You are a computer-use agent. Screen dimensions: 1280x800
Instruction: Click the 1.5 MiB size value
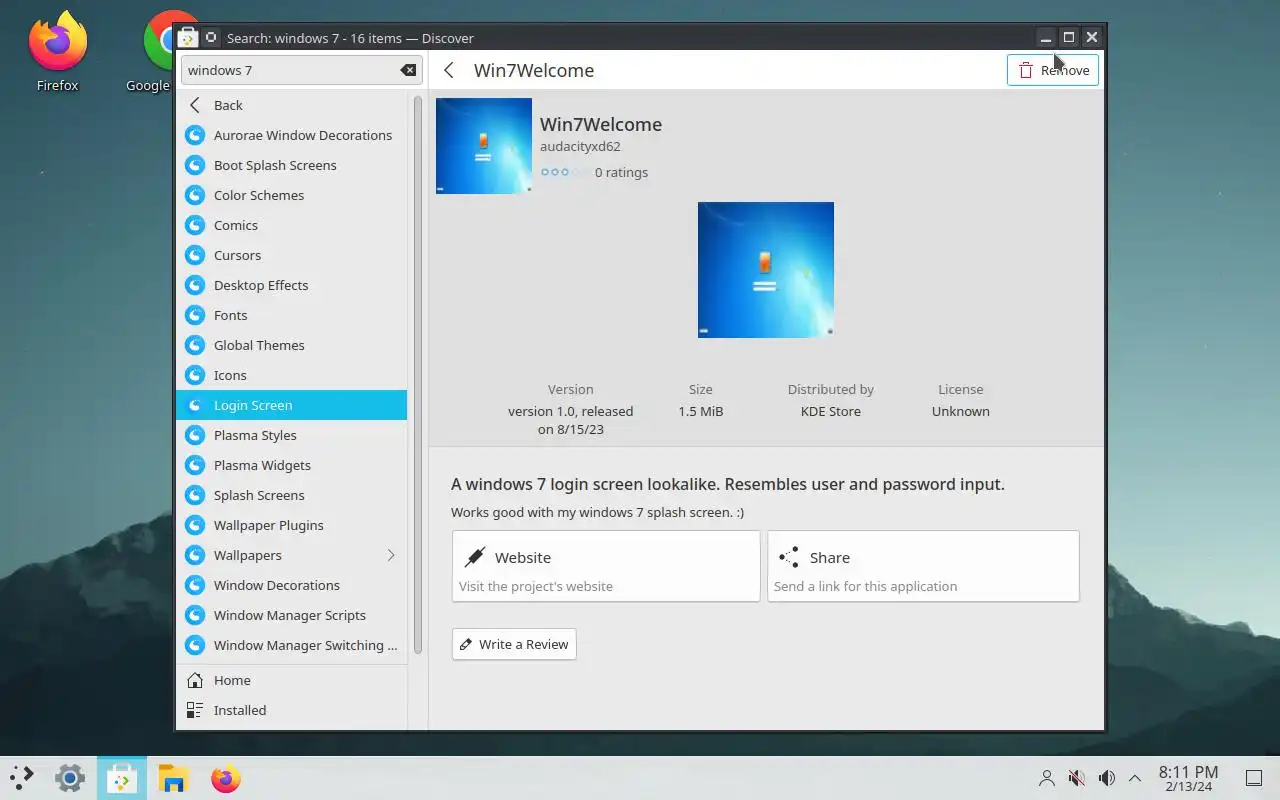(701, 411)
